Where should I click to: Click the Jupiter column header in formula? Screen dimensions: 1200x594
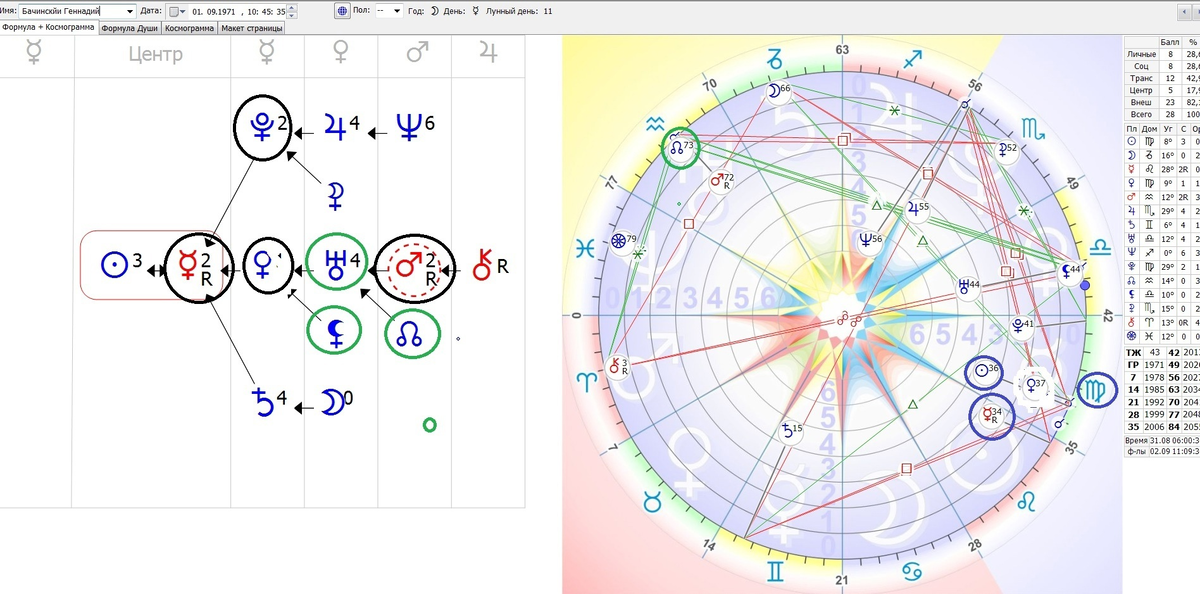(x=487, y=54)
